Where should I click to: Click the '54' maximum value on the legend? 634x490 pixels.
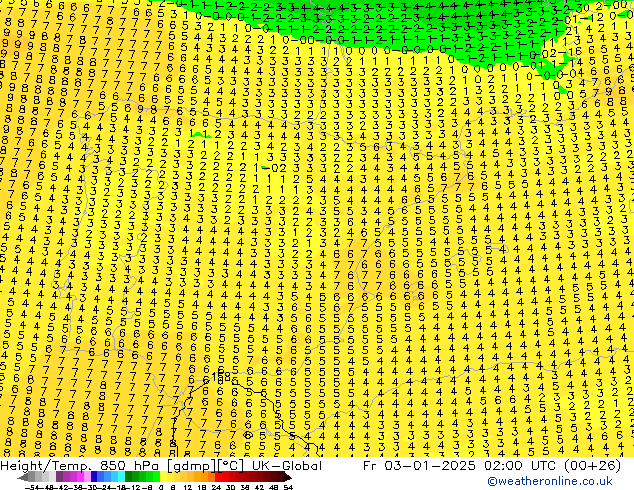coord(288,487)
